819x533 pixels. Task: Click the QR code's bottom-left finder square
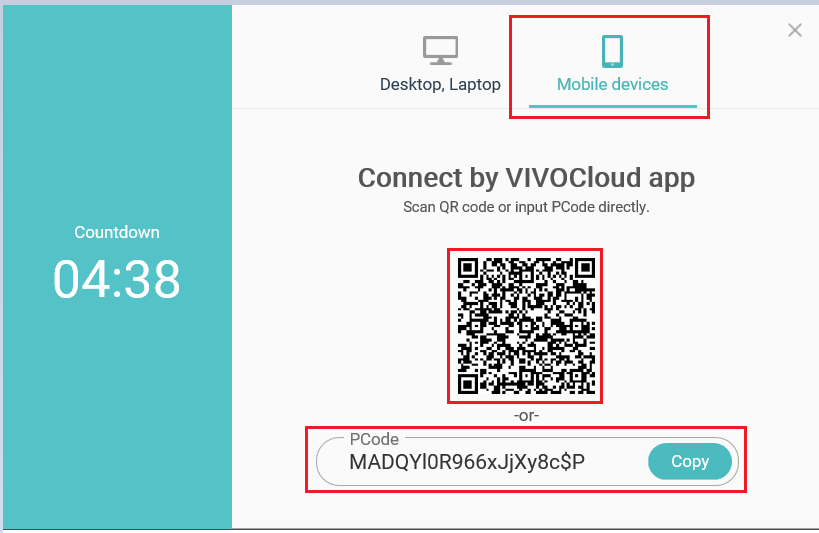pos(467,385)
